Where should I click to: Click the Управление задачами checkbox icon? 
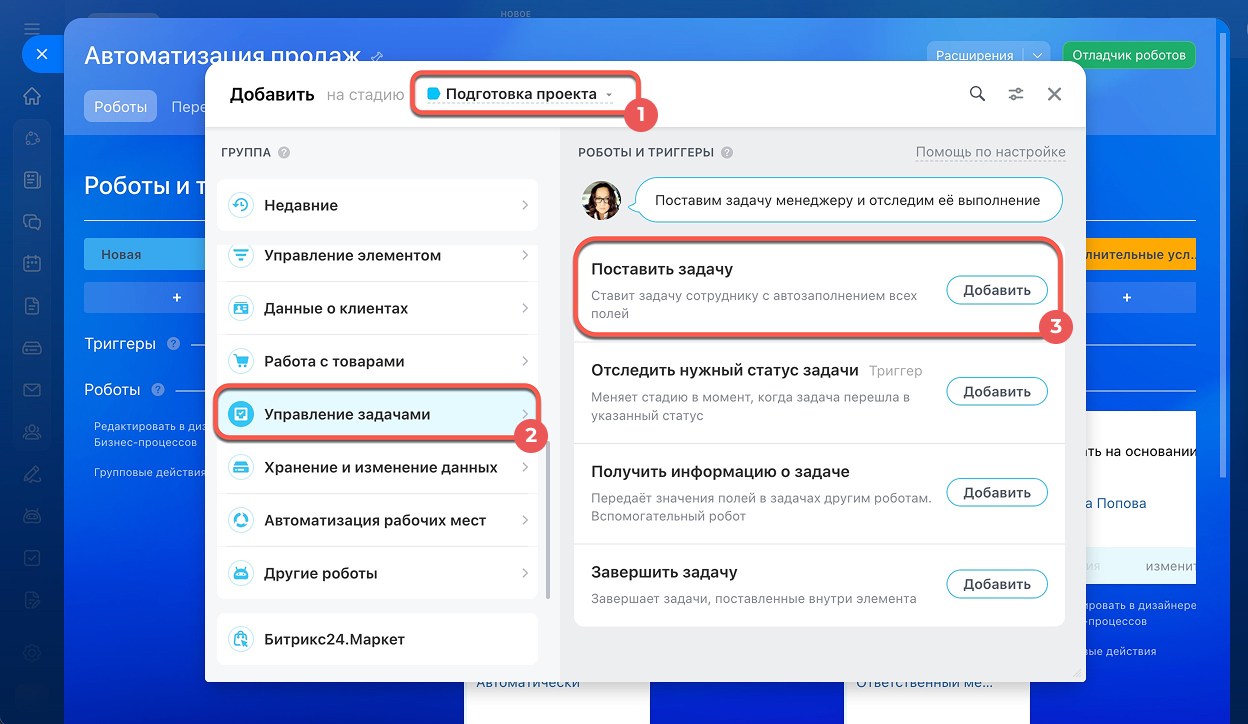point(240,414)
